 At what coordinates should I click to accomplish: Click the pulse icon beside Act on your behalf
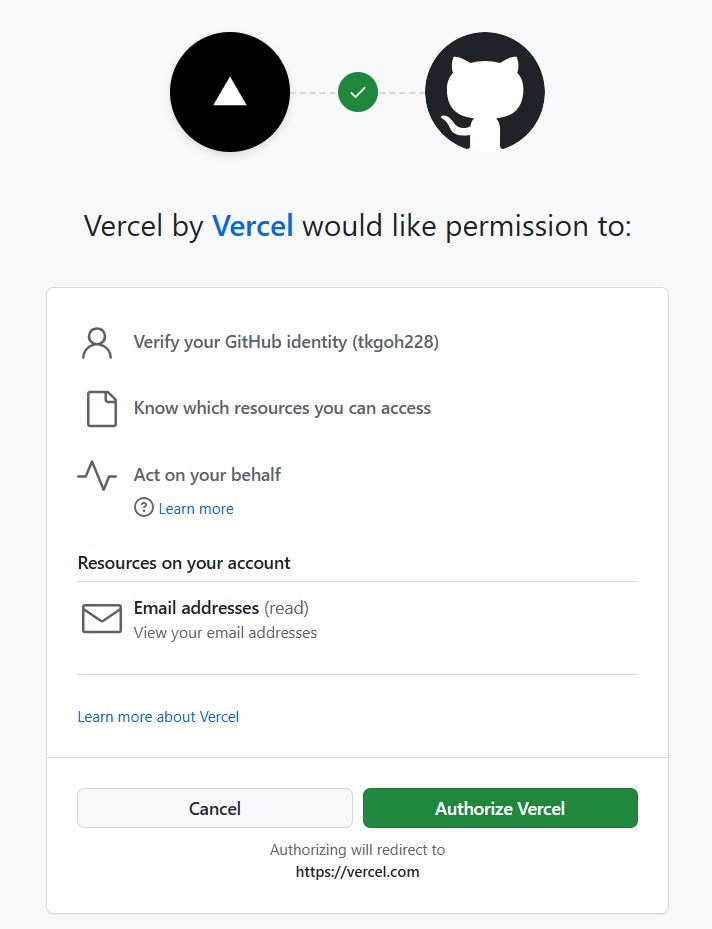click(x=97, y=476)
